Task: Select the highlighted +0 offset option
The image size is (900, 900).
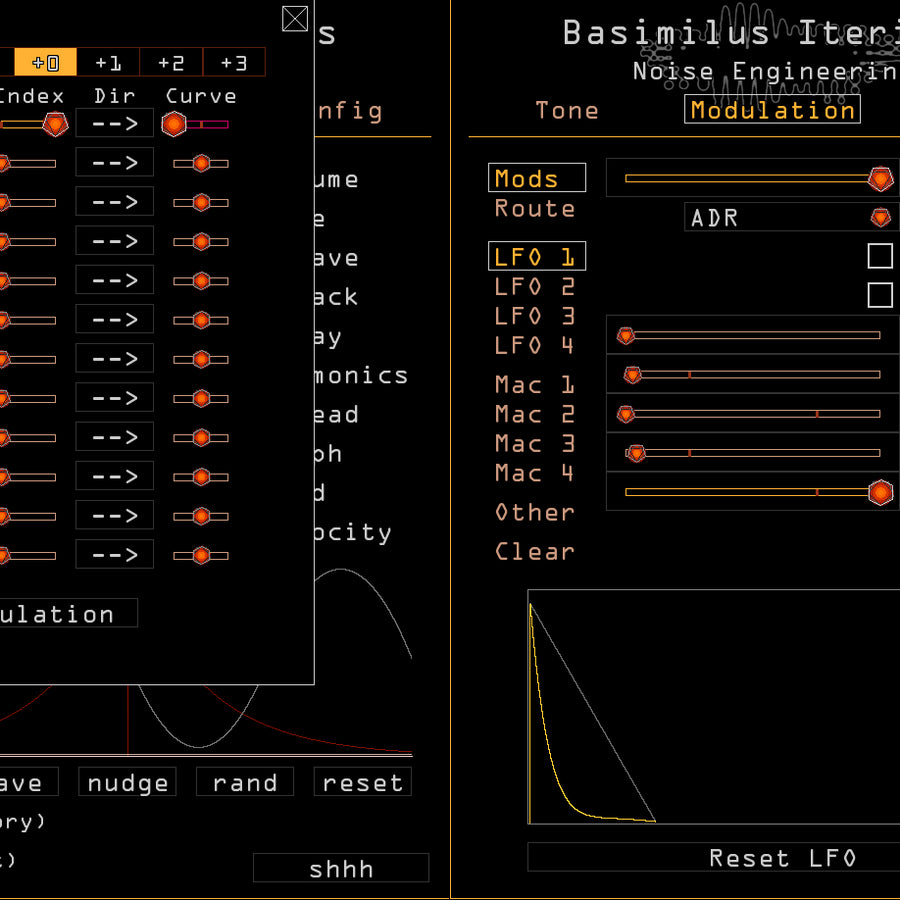Action: [x=46, y=63]
